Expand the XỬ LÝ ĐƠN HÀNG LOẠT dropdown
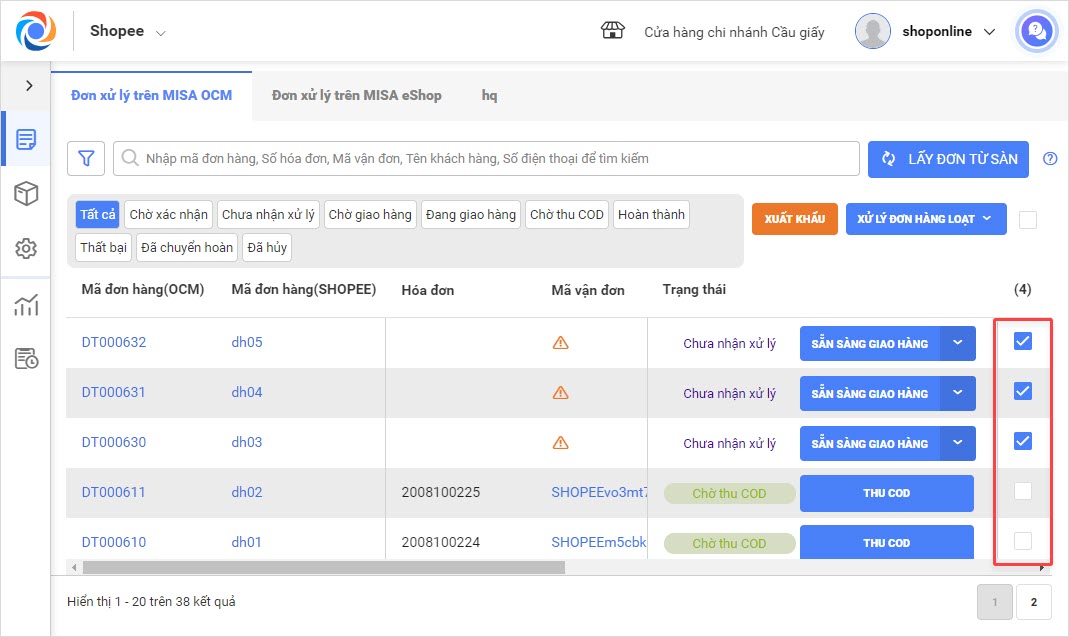This screenshot has height=637, width=1069. (x=925, y=219)
